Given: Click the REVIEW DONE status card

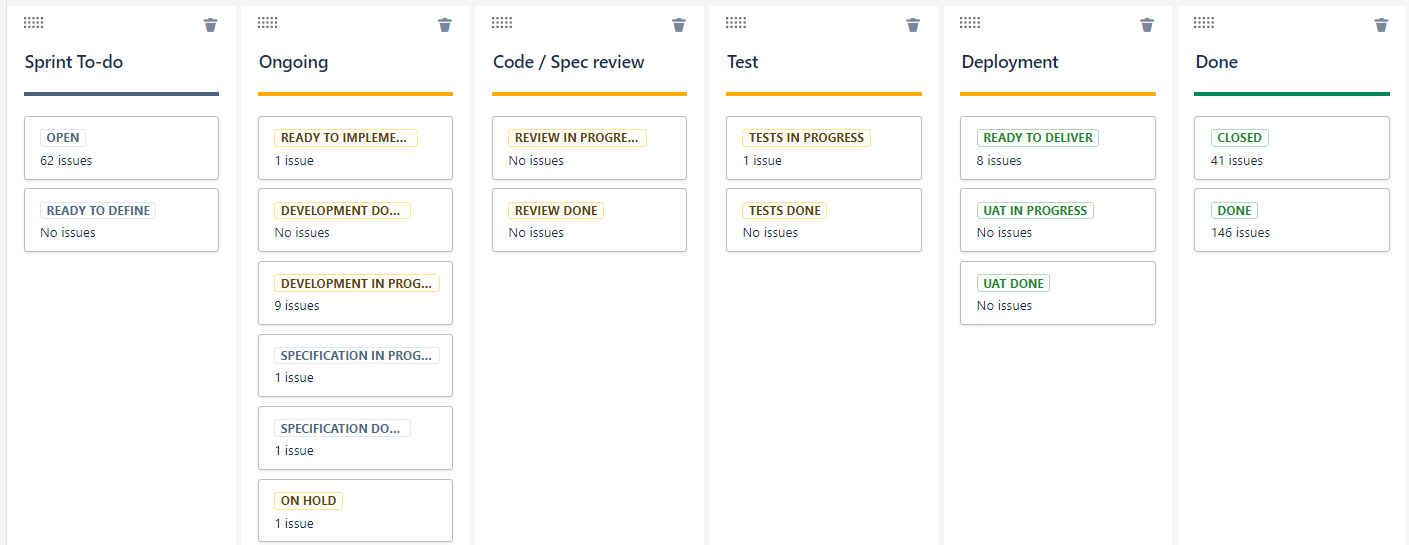Looking at the screenshot, I should (x=589, y=220).
